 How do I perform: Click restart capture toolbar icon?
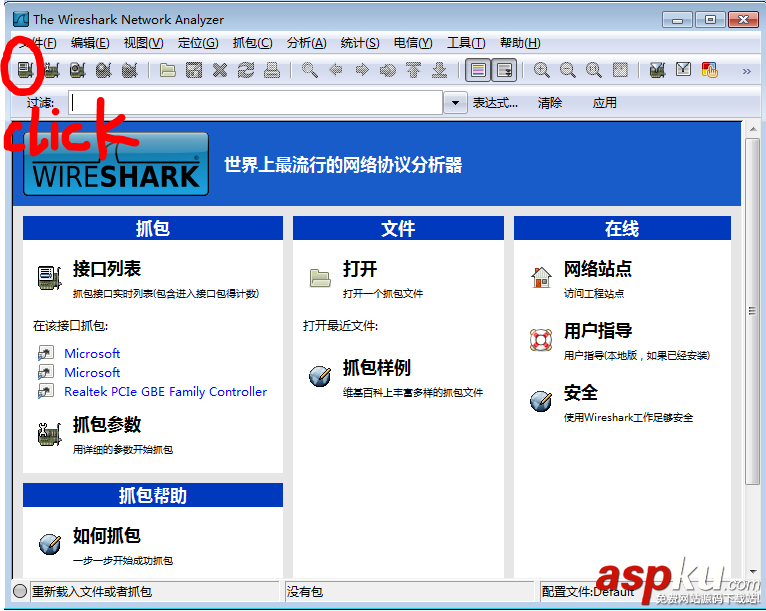point(129,70)
